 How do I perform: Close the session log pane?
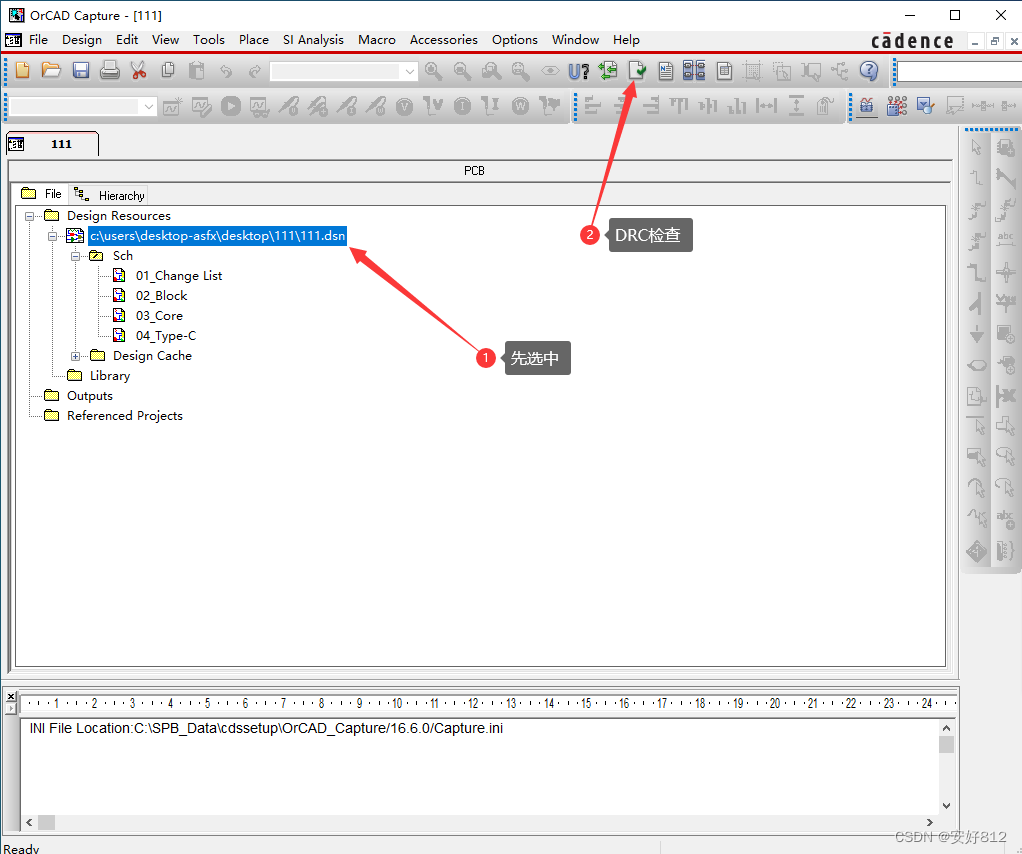coord(11,696)
